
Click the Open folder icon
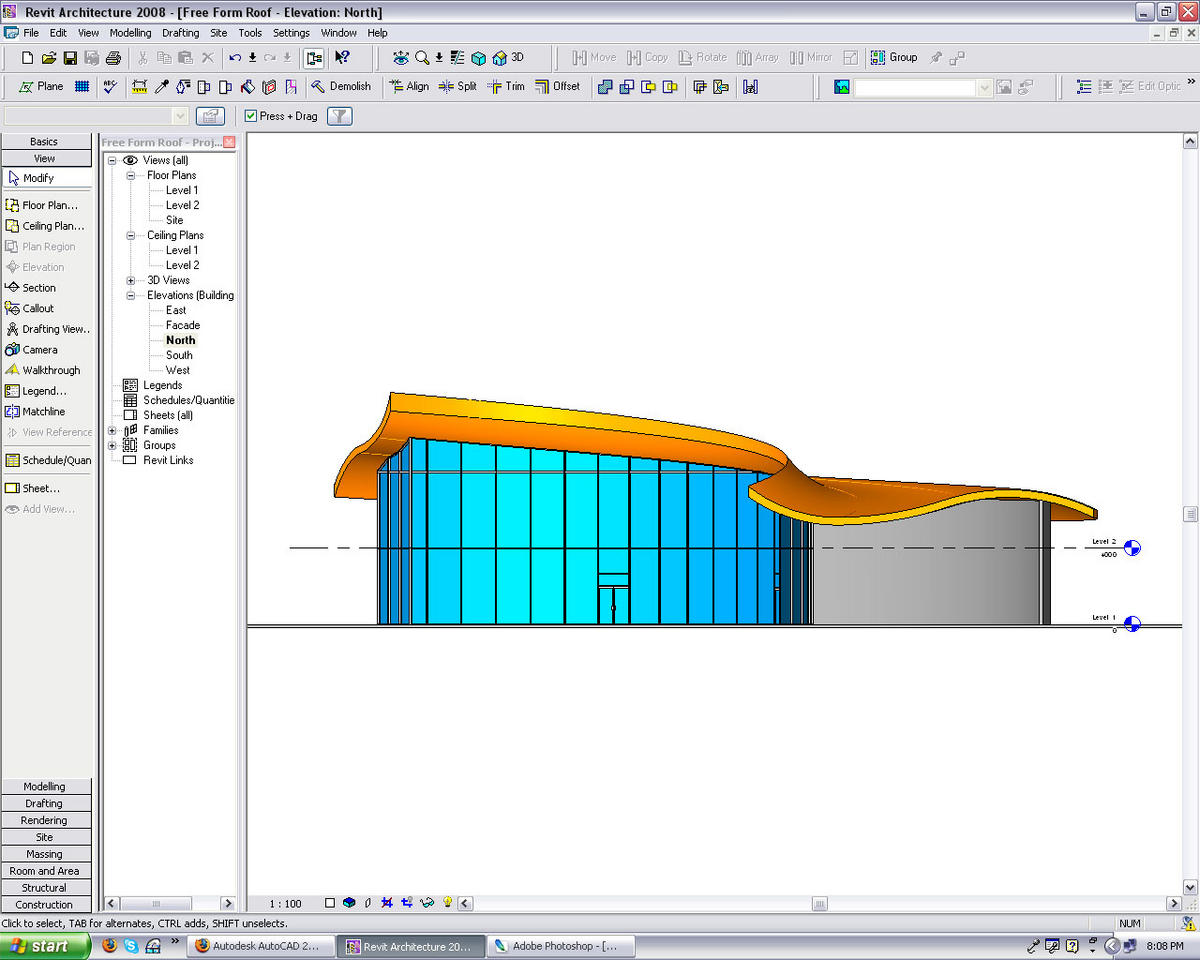(49, 58)
